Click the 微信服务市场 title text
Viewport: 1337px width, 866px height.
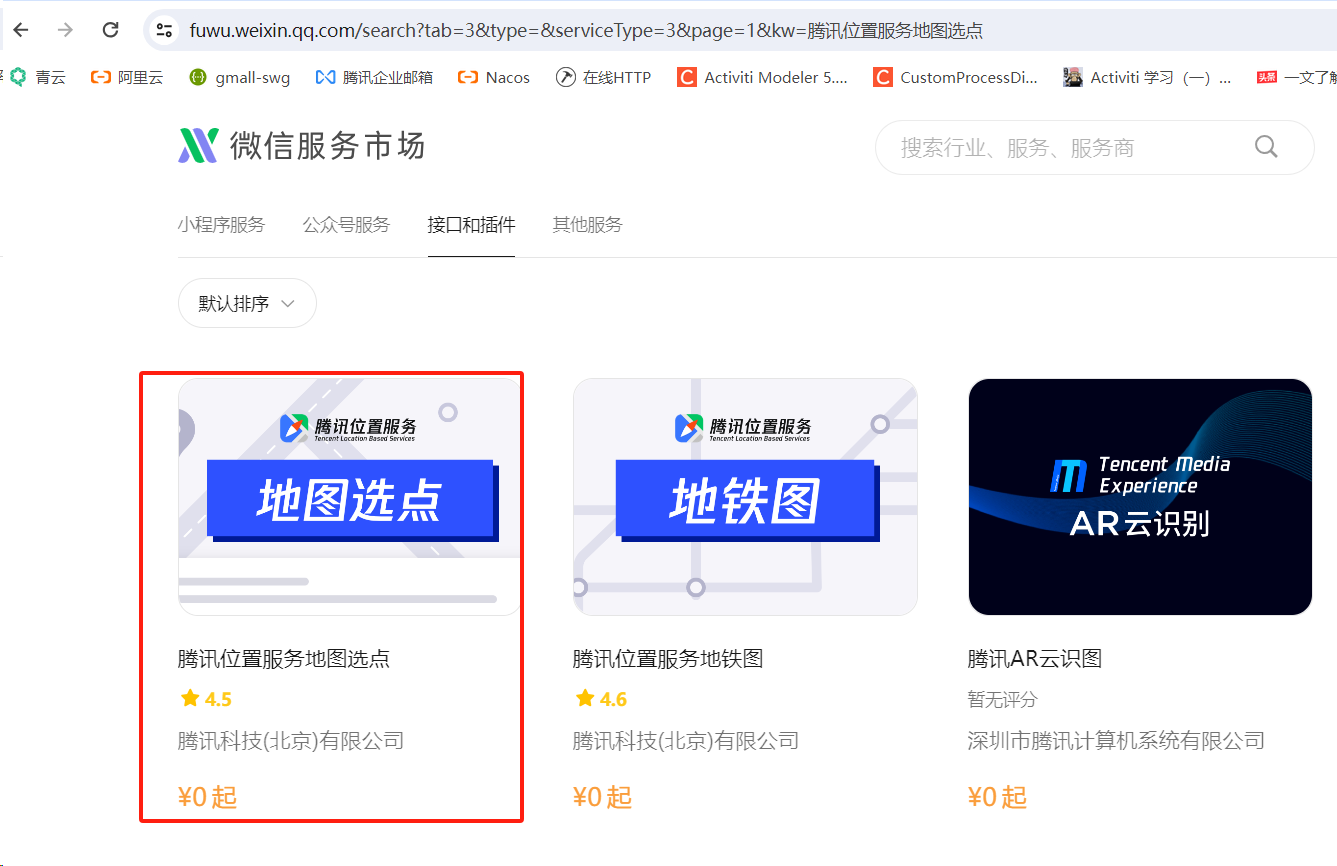[328, 146]
